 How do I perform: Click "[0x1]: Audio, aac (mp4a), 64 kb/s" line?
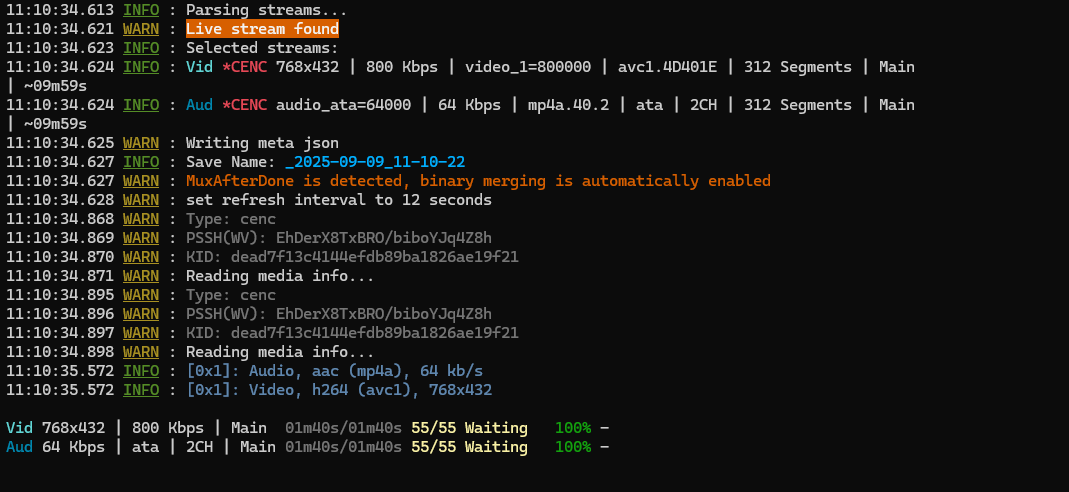(334, 371)
